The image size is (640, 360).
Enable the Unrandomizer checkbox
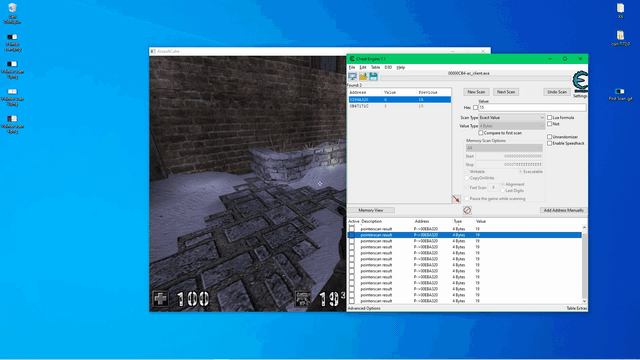coord(549,137)
